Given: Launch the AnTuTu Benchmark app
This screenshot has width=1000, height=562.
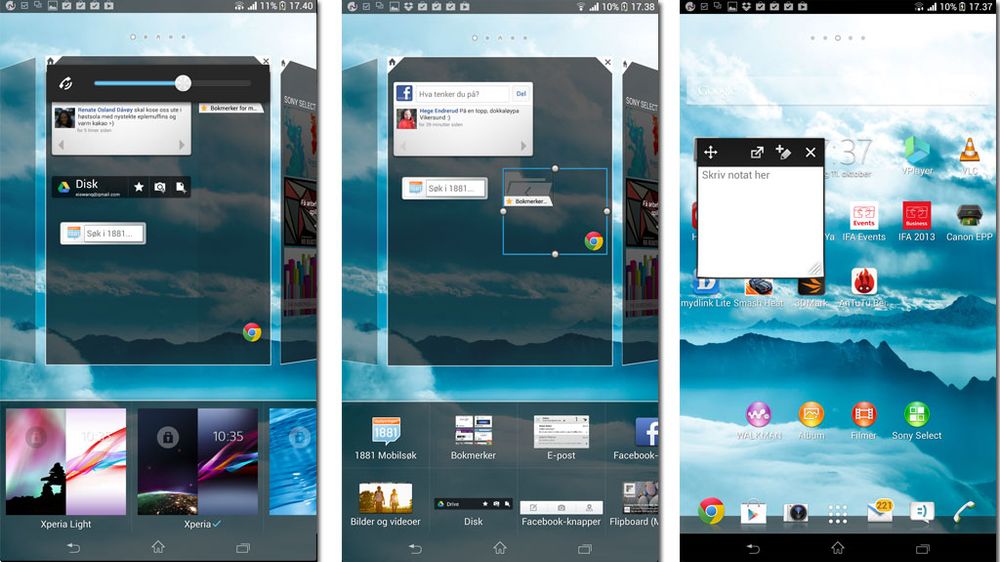Looking at the screenshot, I should coord(864,288).
